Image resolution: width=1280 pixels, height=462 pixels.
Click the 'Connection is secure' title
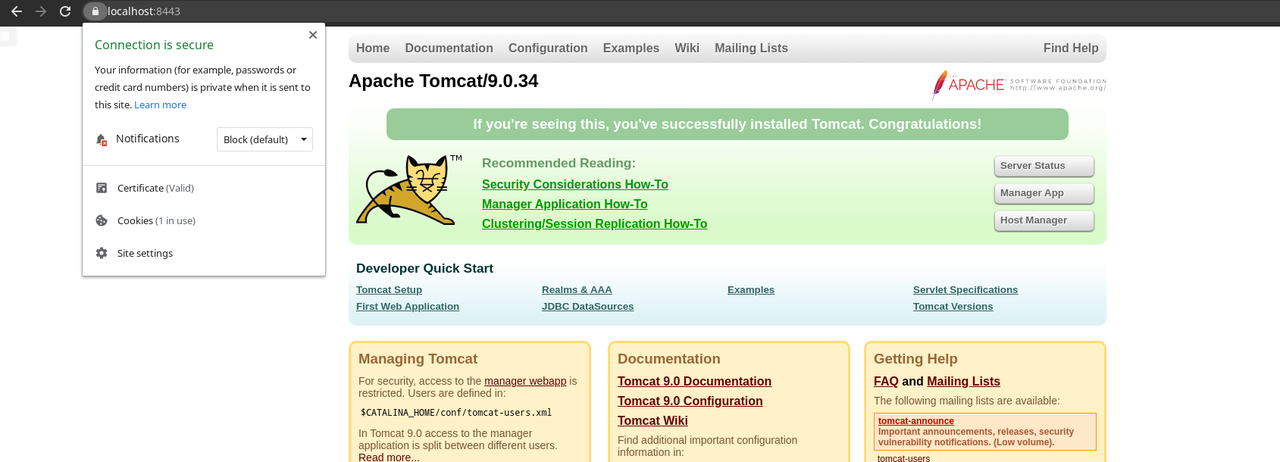154,45
